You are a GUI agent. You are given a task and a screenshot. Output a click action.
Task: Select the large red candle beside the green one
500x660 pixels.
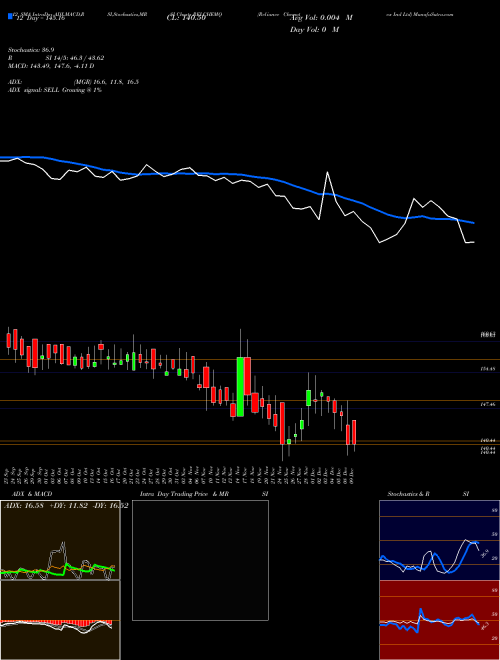(x=247, y=376)
